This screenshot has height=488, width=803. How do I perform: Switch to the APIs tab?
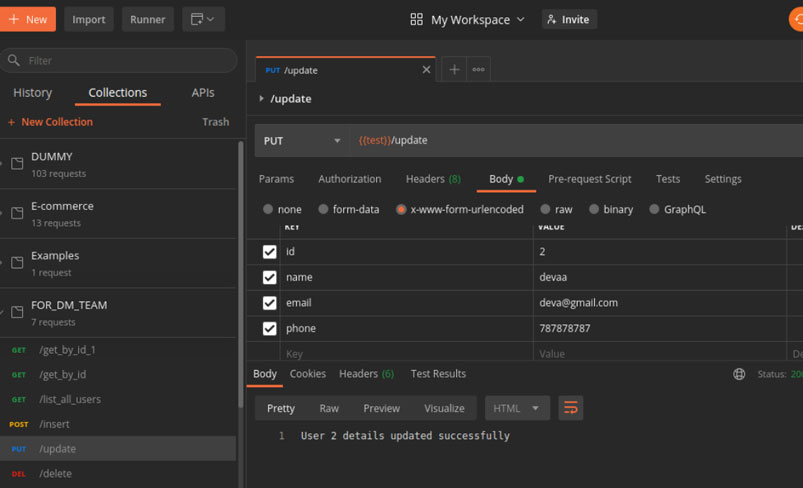(203, 93)
